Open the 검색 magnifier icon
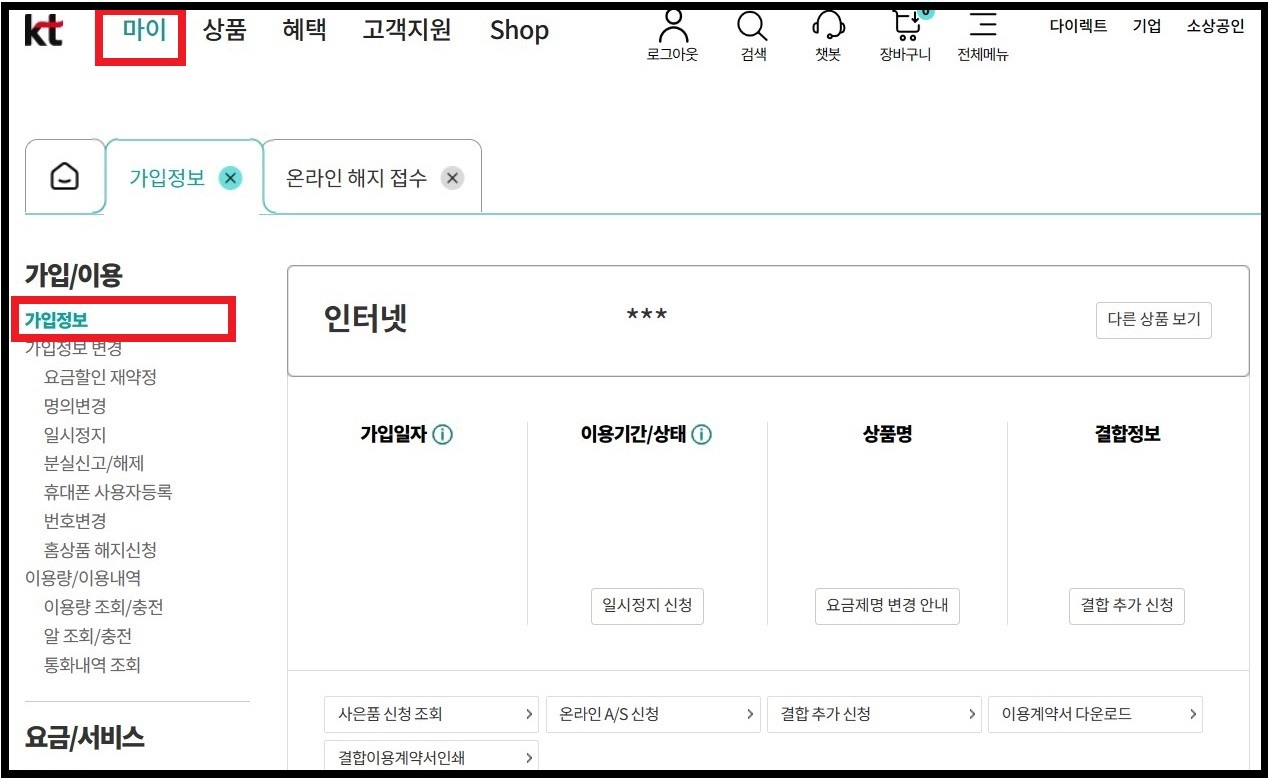The width and height of the screenshot is (1268, 778). [752, 25]
